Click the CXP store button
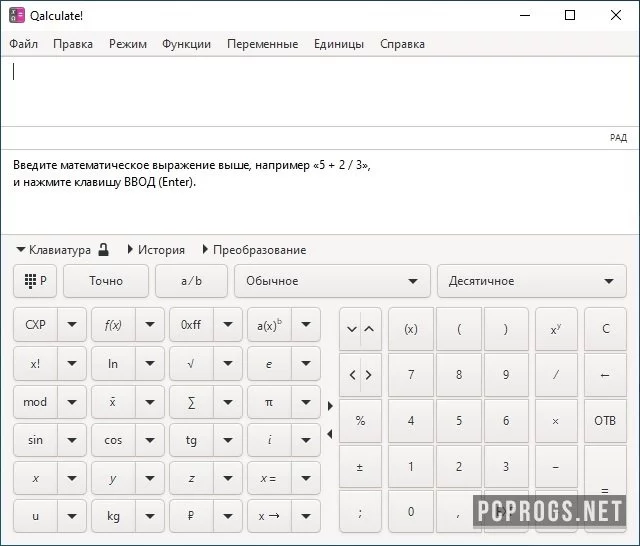Viewport: 640px width, 546px height. (x=36, y=325)
